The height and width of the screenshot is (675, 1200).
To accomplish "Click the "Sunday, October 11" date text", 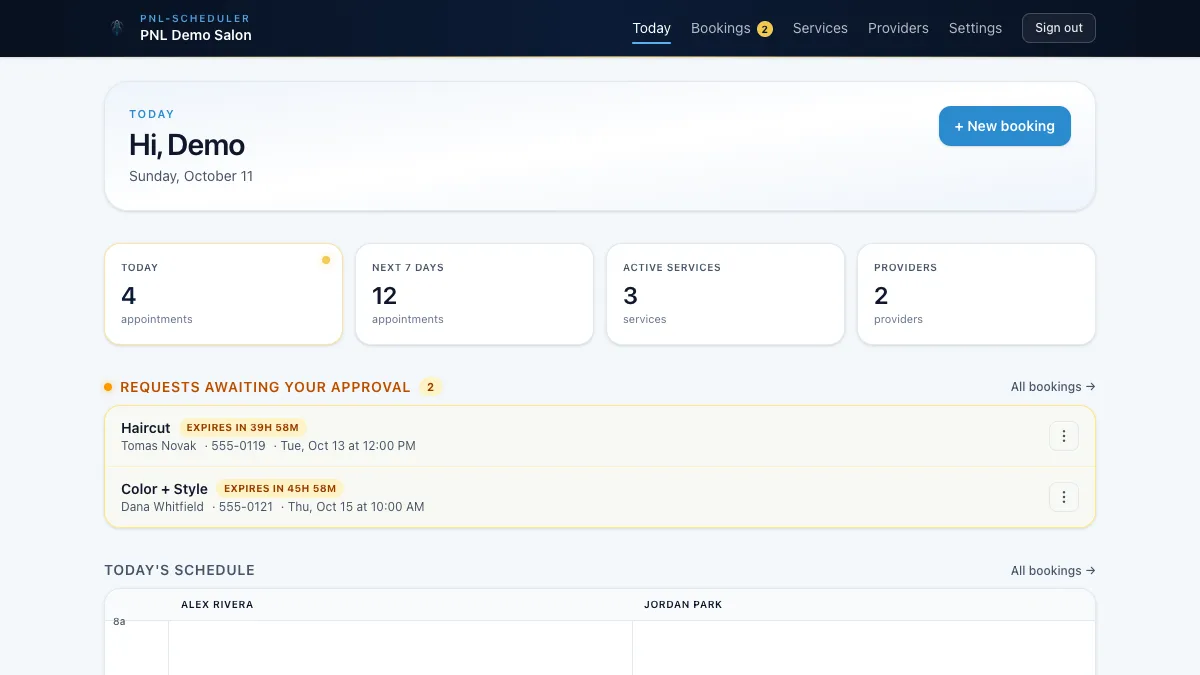I will pos(191,176).
